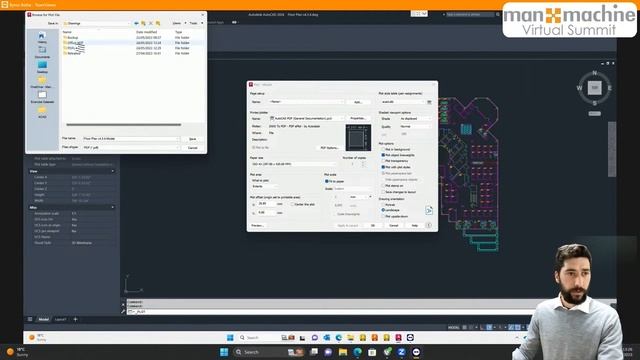Click Cancel in Browse for Plot File
The height and width of the screenshot is (360, 640).
click(193, 147)
